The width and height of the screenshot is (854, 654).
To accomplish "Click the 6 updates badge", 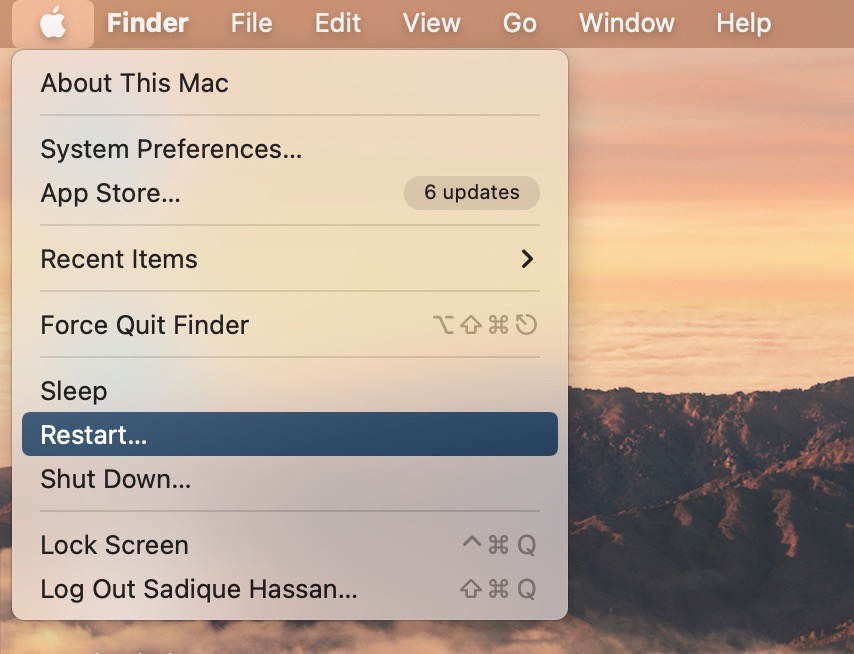I will tap(471, 193).
